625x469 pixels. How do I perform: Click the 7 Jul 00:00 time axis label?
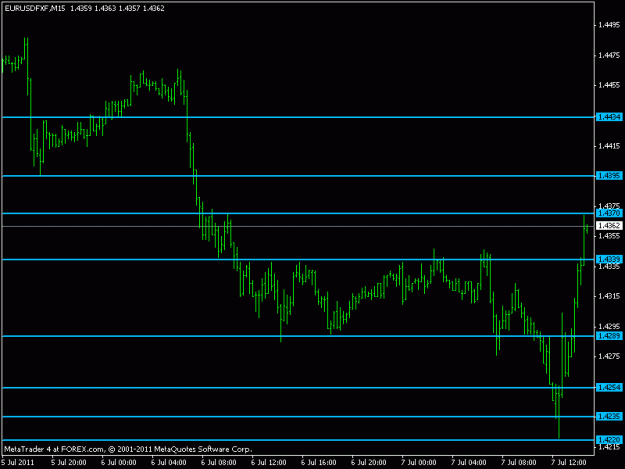coord(419,463)
